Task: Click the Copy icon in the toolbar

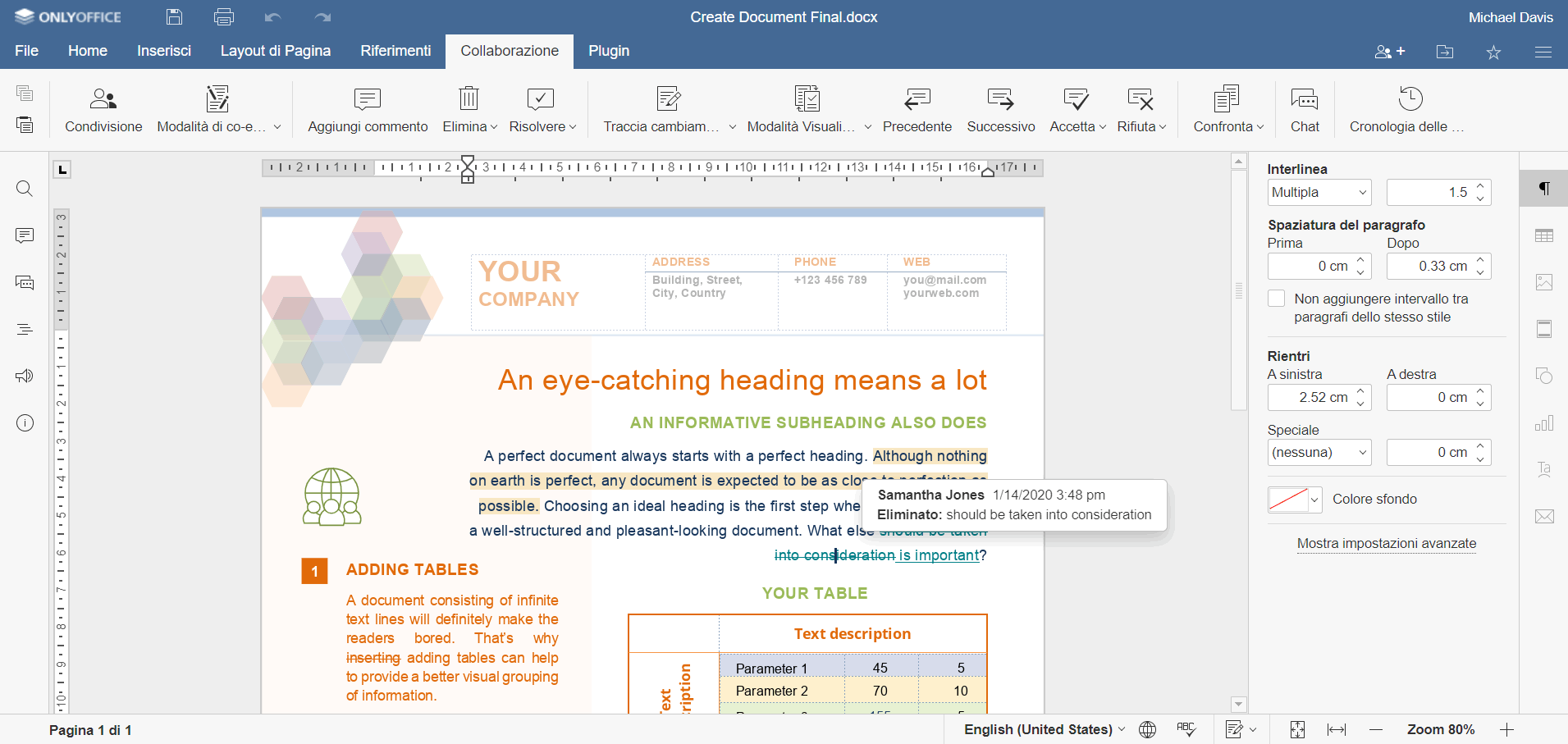Action: (x=25, y=93)
